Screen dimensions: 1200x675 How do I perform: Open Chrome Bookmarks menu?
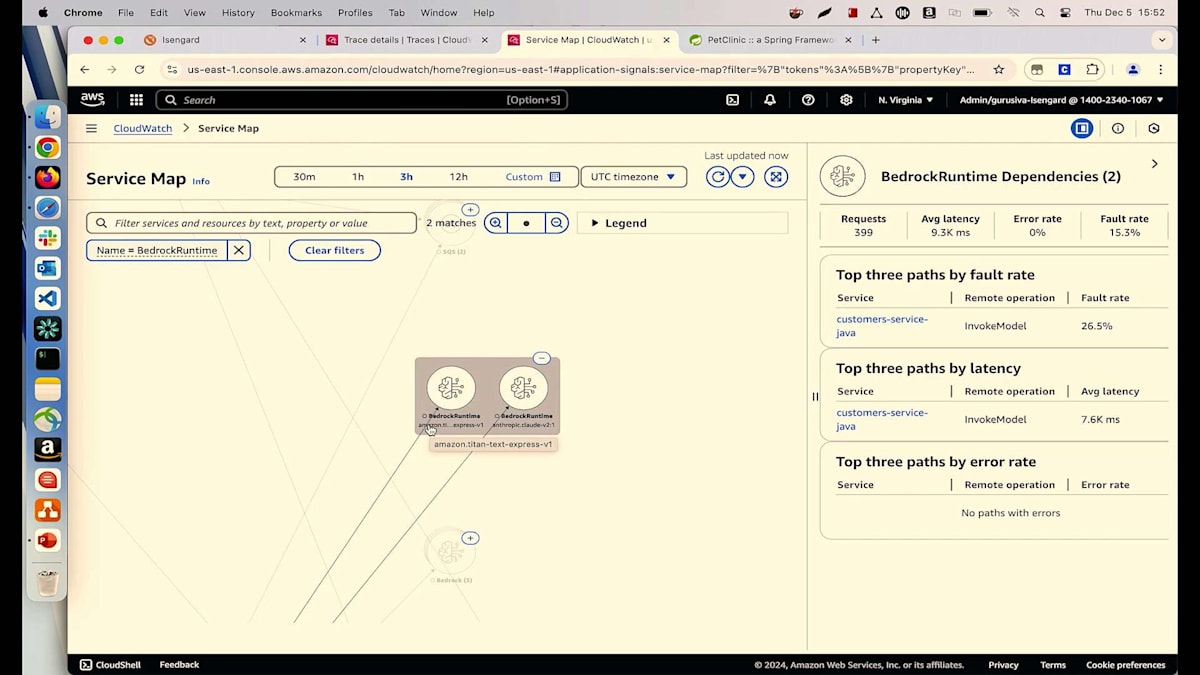297,13
